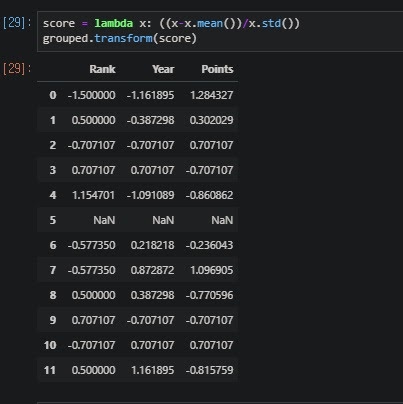Click the Year column header
Screen dimensions: 403x404
coord(163,69)
